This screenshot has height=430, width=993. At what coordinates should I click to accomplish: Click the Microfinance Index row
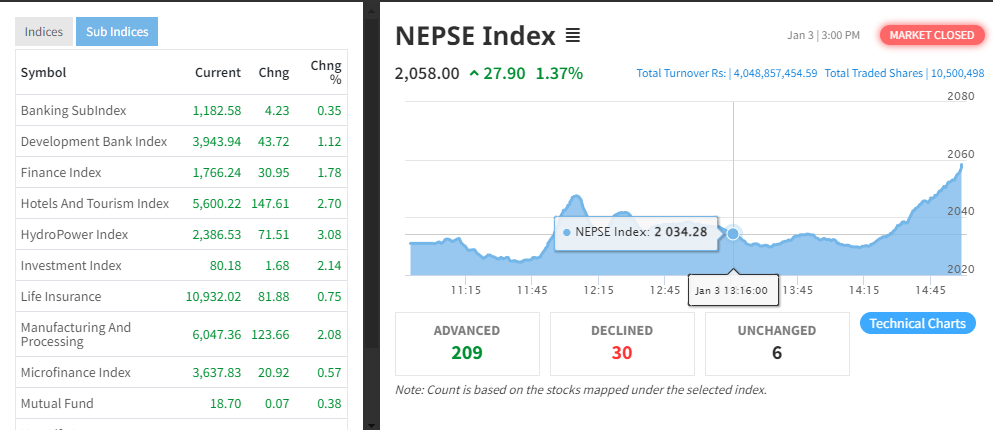[x=75, y=372]
